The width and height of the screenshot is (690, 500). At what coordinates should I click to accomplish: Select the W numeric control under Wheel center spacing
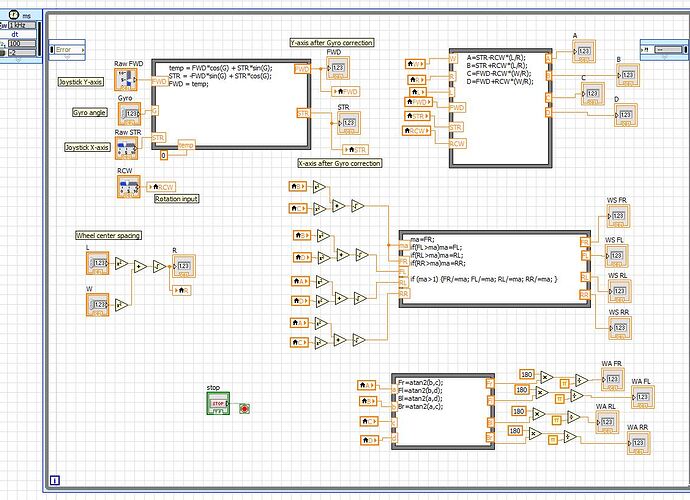(97, 305)
